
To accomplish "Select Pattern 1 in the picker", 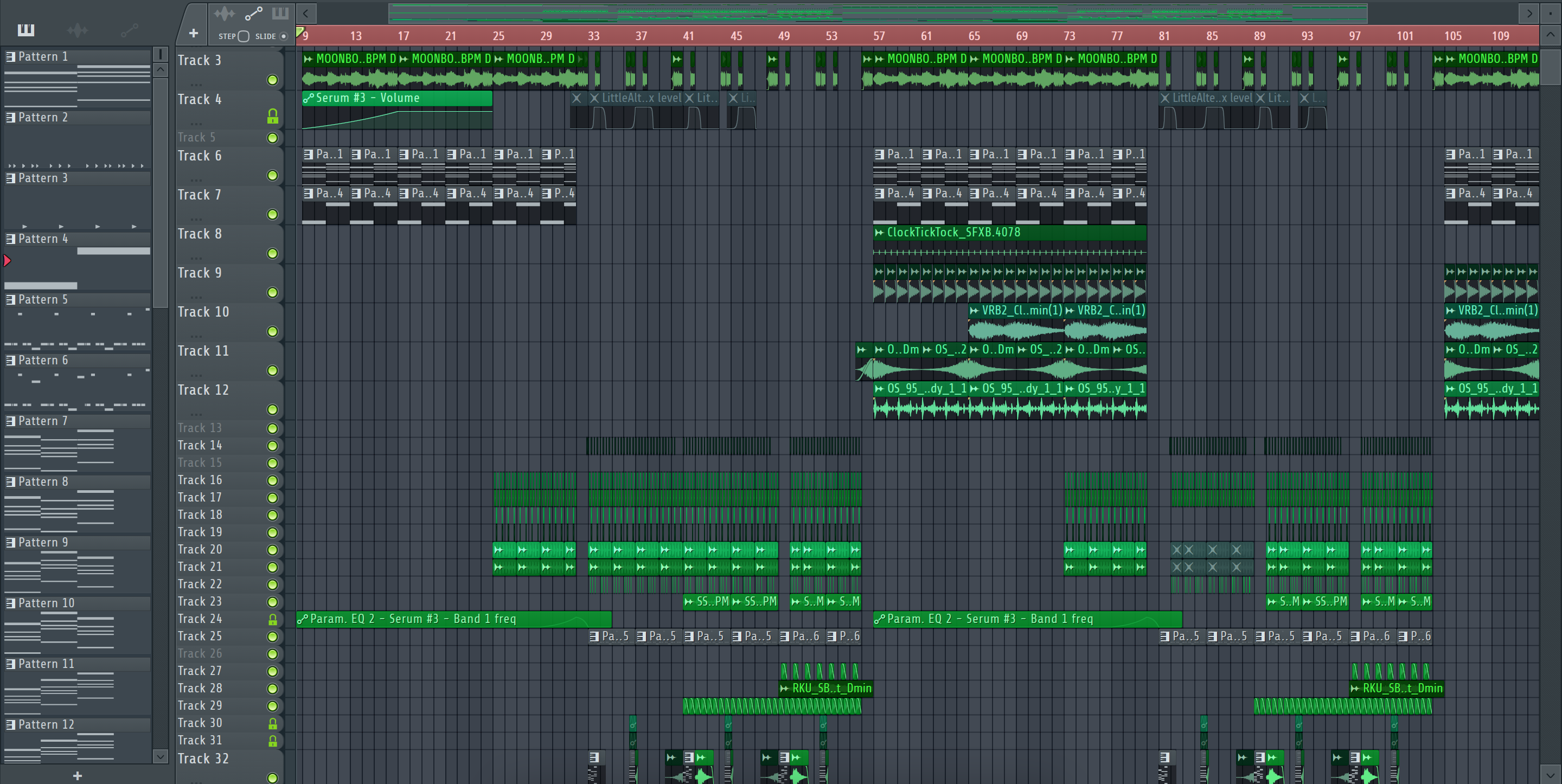I will click(x=77, y=56).
